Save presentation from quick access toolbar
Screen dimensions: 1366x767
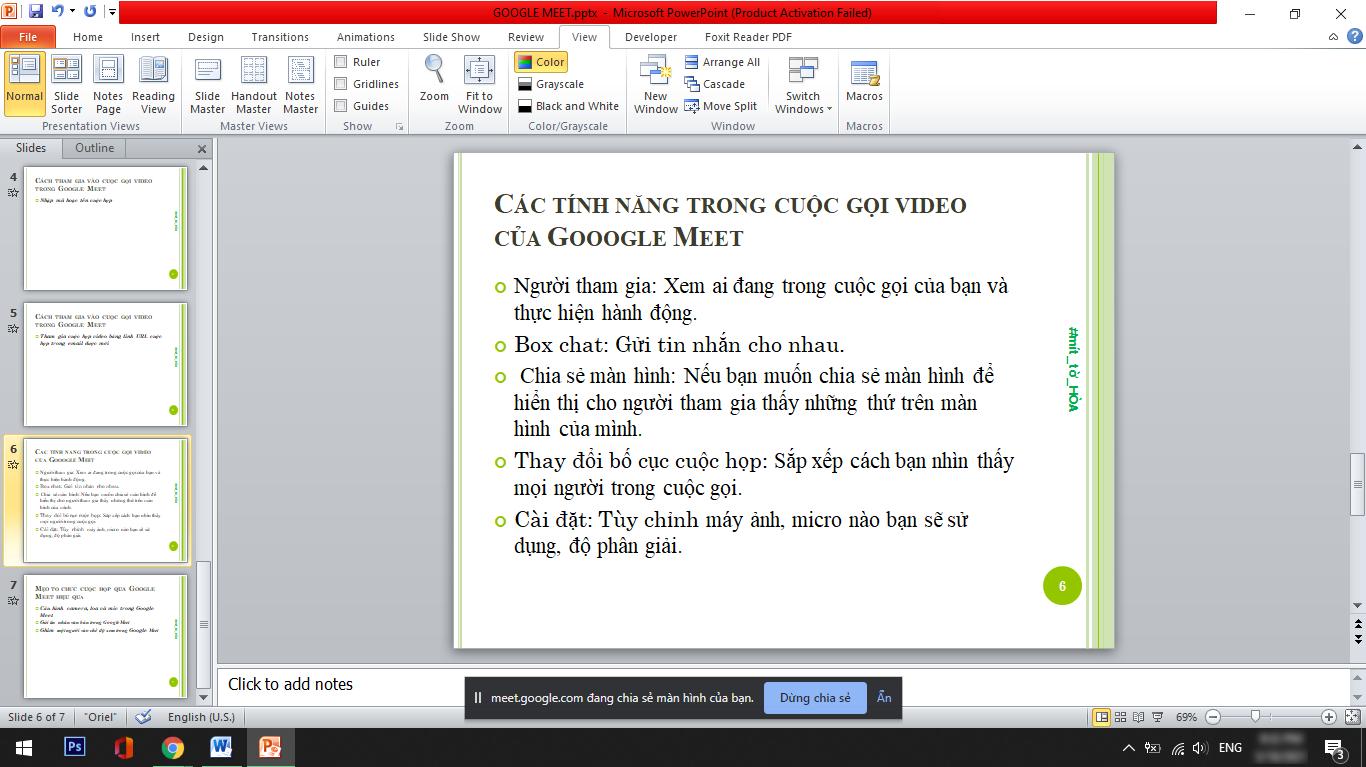[x=36, y=12]
